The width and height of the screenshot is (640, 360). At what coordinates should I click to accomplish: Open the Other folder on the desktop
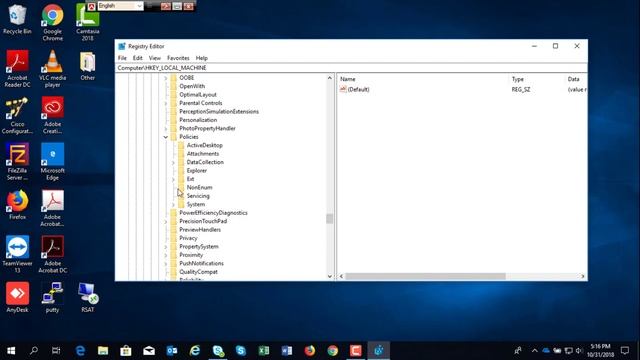87,65
